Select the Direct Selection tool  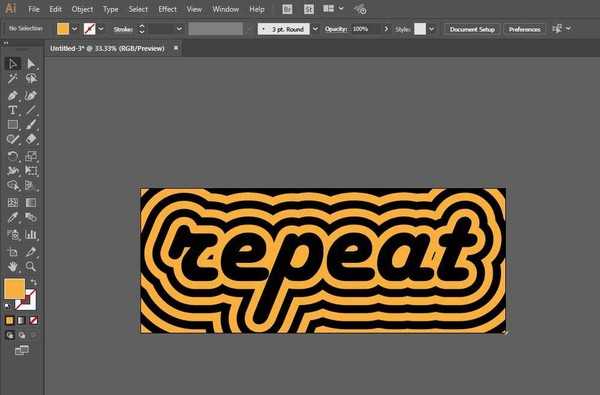[x=31, y=64]
